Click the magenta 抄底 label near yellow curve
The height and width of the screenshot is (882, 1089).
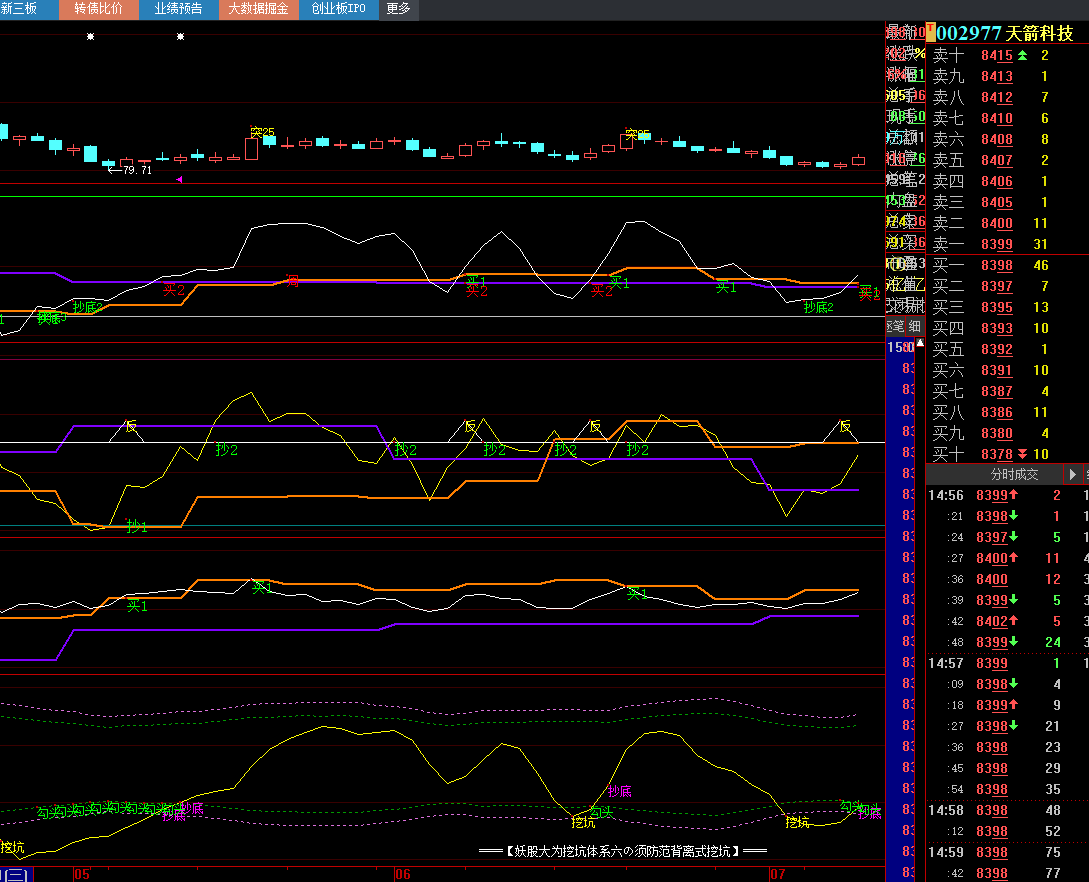click(620, 791)
